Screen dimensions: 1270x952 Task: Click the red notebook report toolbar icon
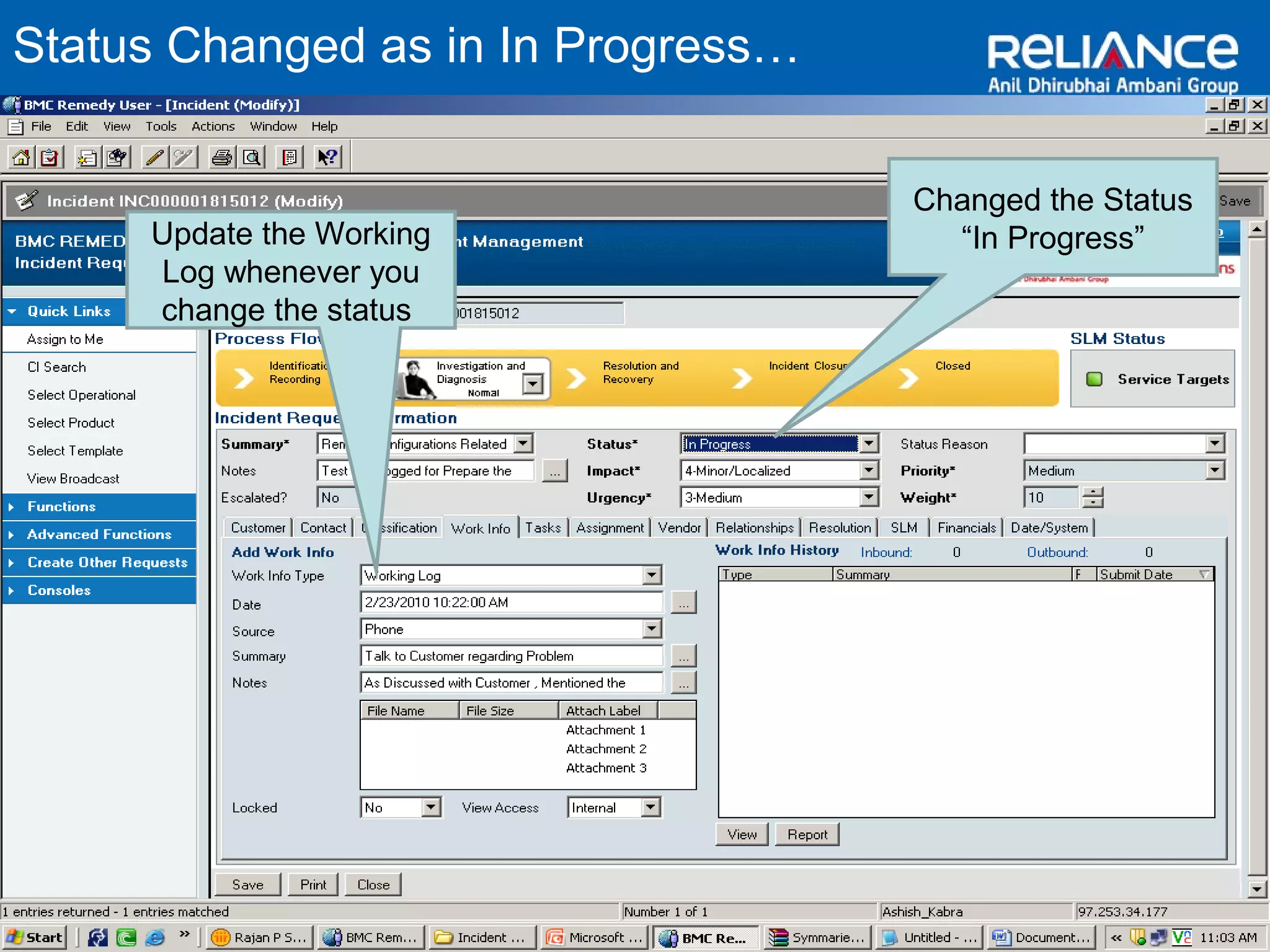[290, 158]
